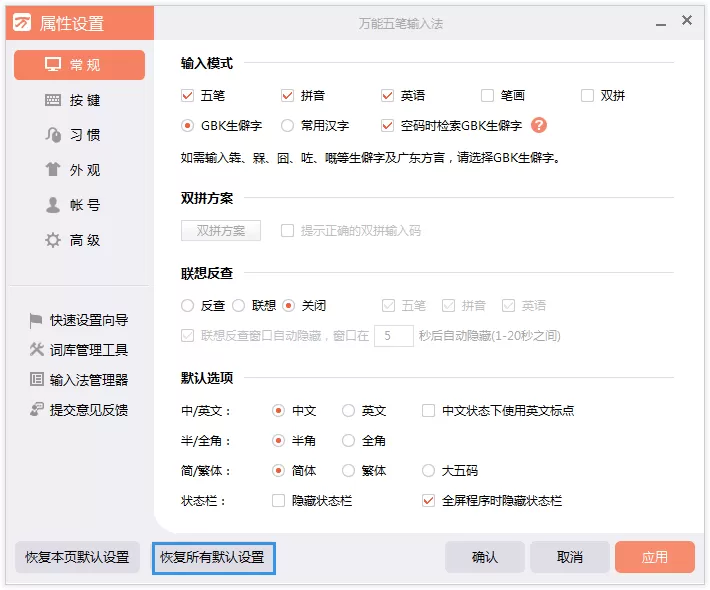This screenshot has width=710, height=590.
Task: Open the 高级 advanced tab
Action: coord(79,240)
